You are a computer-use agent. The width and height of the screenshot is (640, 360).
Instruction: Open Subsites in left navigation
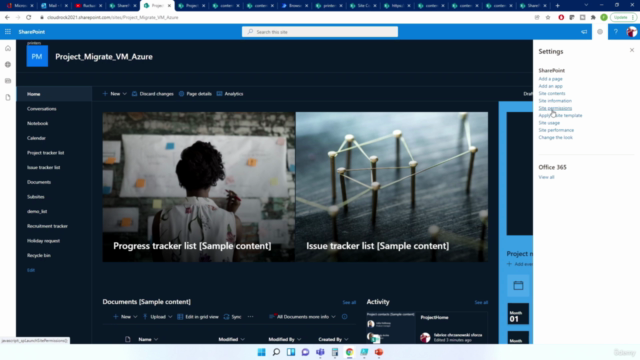pos(36,197)
